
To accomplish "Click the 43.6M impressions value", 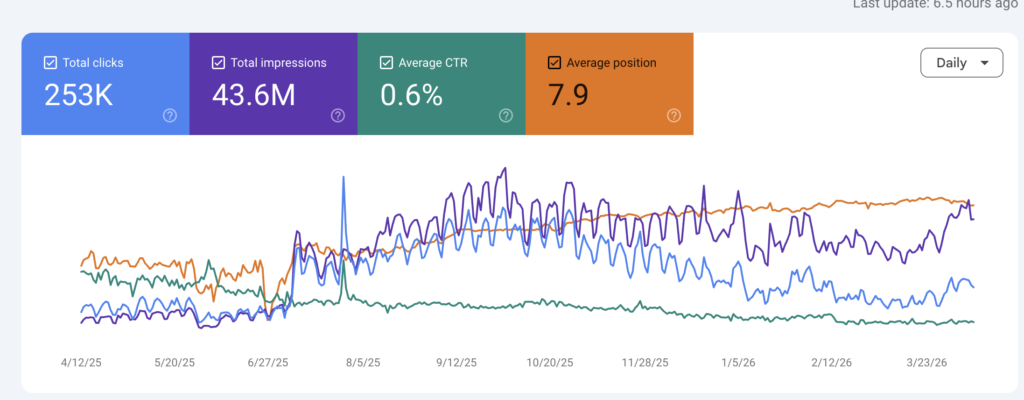I will [x=255, y=94].
